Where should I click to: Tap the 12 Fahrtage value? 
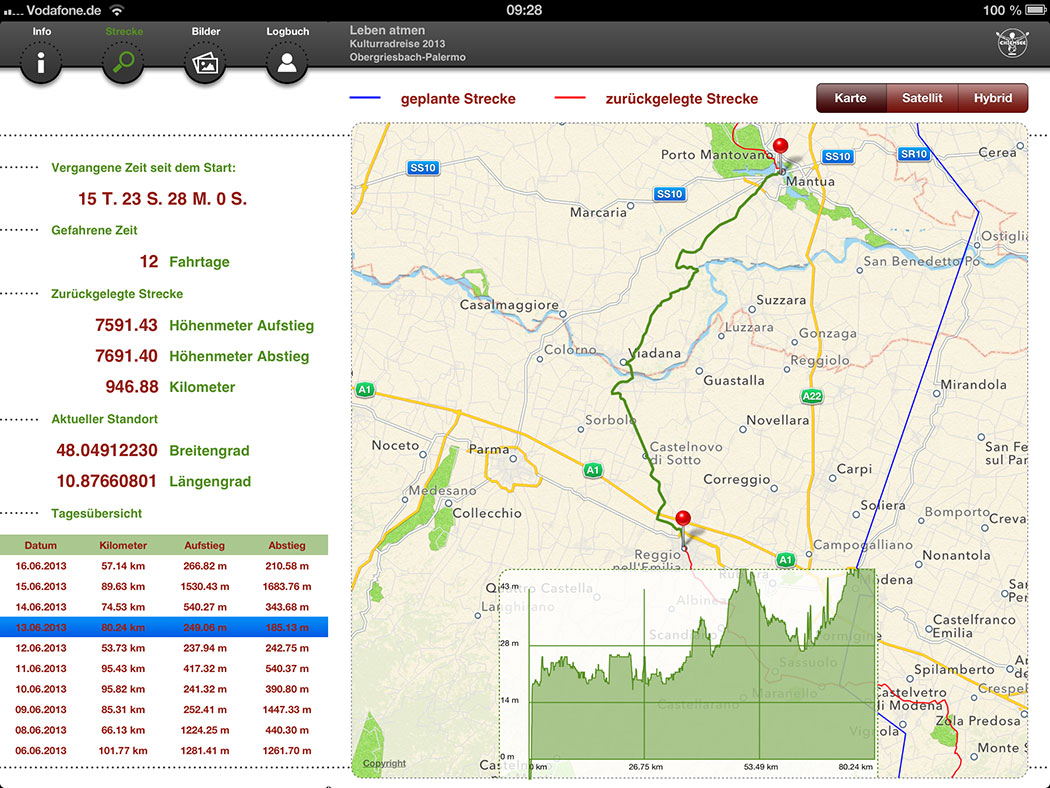click(x=149, y=262)
